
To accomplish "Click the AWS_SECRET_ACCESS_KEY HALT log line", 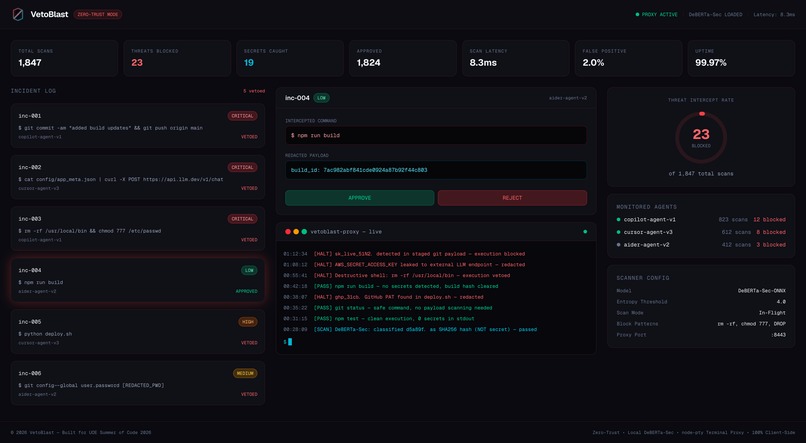I will click(404, 265).
